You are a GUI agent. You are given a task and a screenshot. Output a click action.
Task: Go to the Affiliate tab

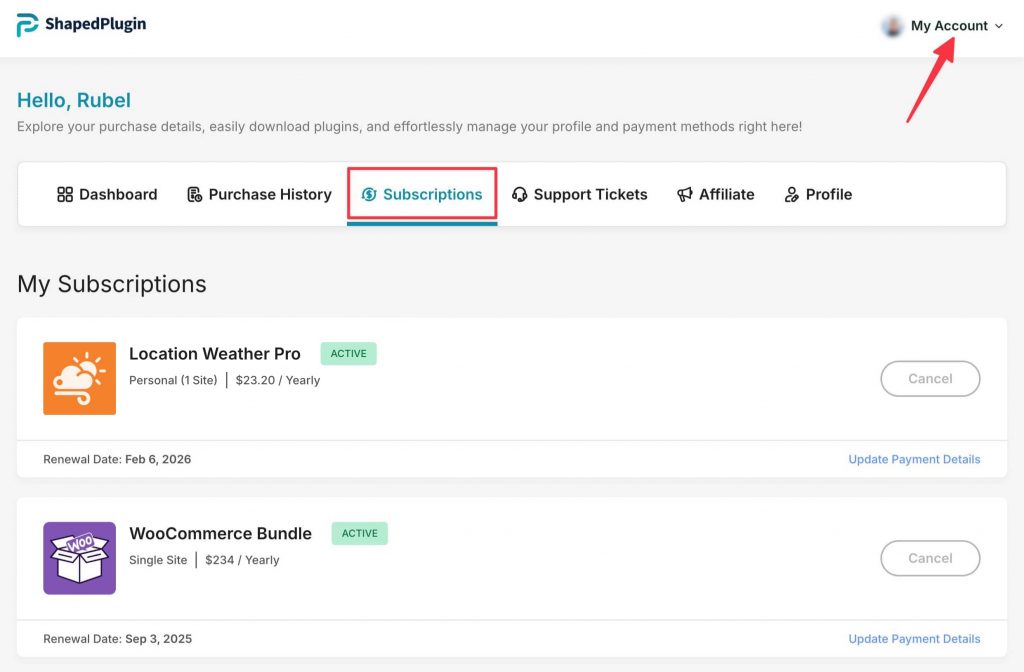coord(715,195)
